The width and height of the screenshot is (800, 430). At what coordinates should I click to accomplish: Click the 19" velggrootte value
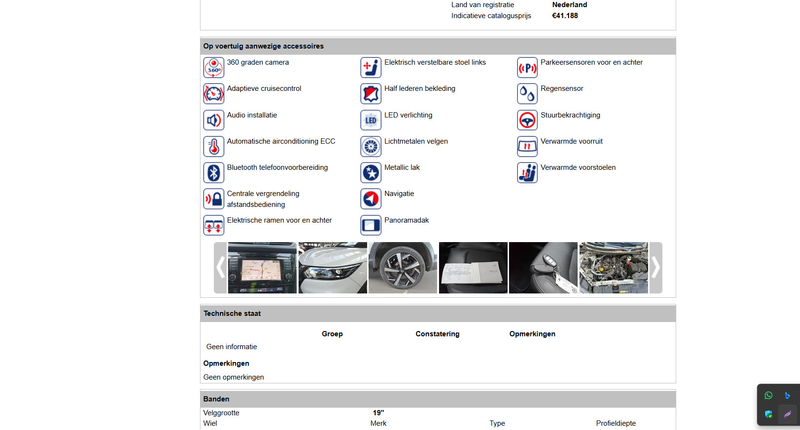coord(378,413)
